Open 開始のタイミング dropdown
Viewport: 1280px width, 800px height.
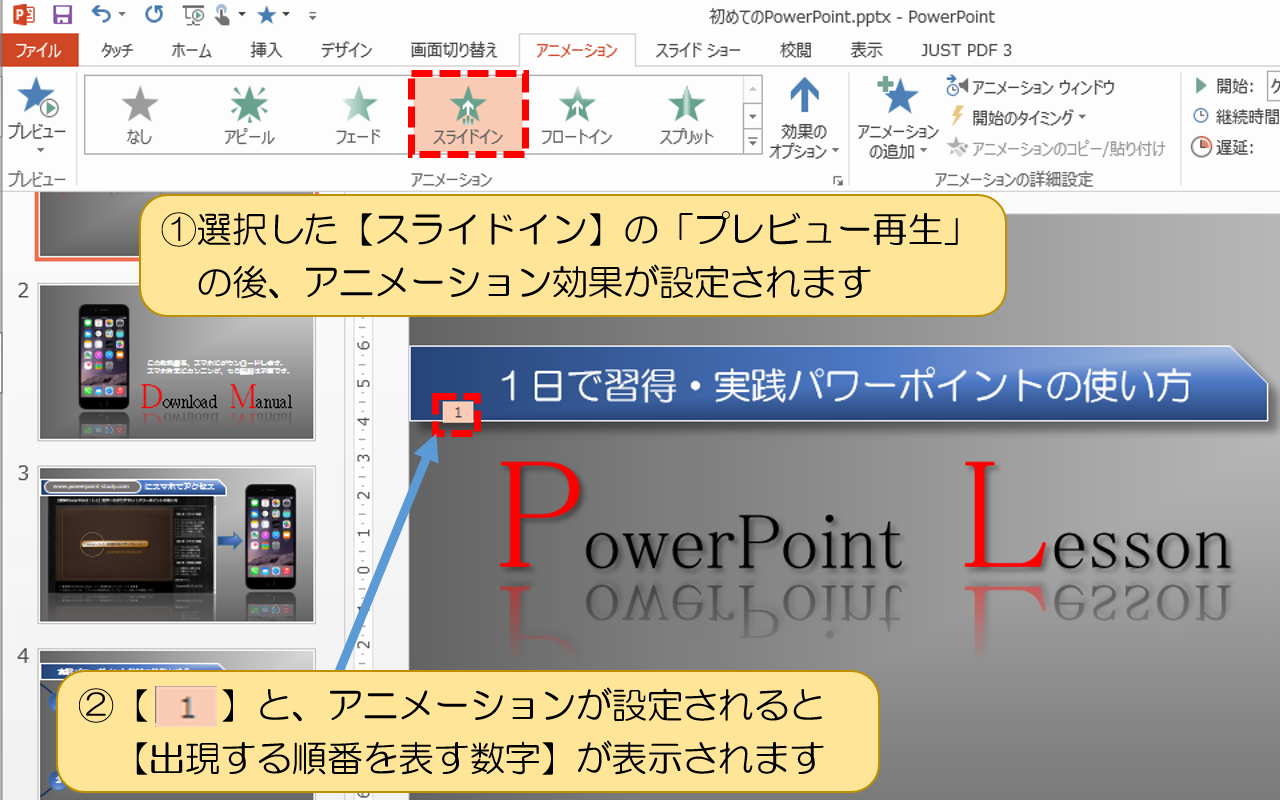point(1016,117)
